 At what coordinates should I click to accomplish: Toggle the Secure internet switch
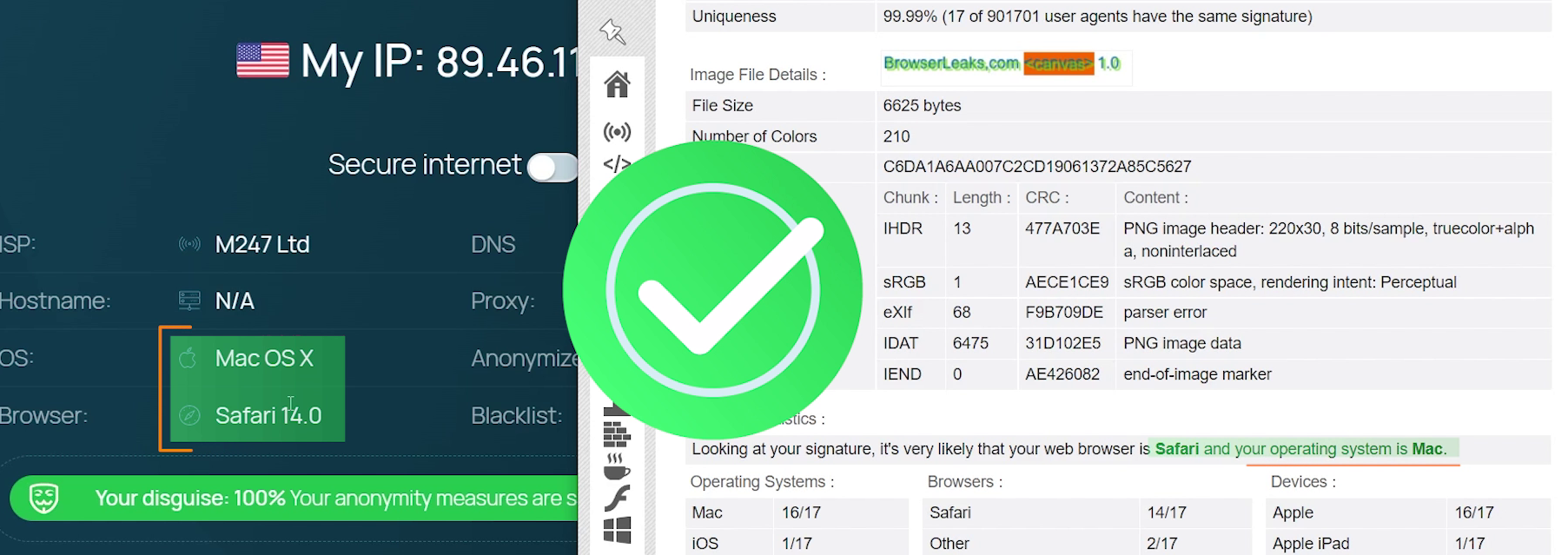pyautogui.click(x=552, y=167)
